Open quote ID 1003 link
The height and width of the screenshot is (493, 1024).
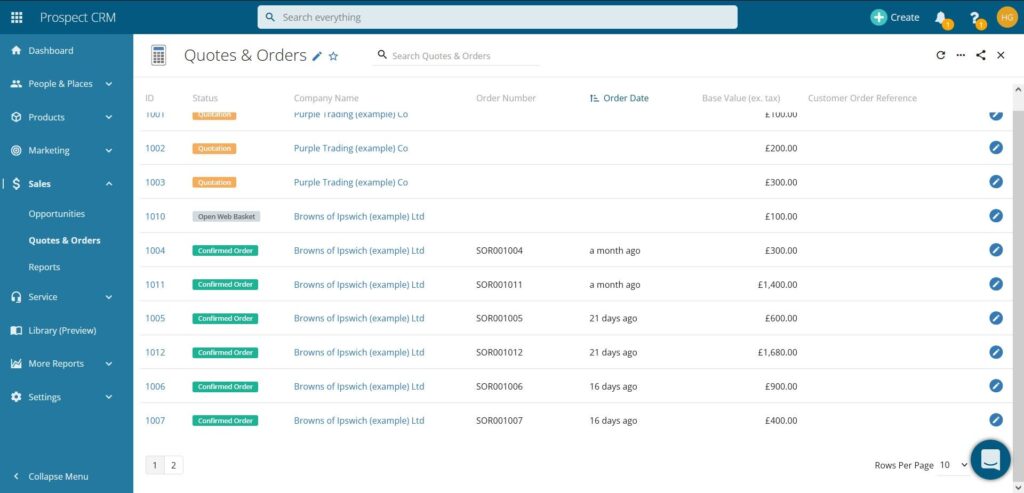coord(155,182)
